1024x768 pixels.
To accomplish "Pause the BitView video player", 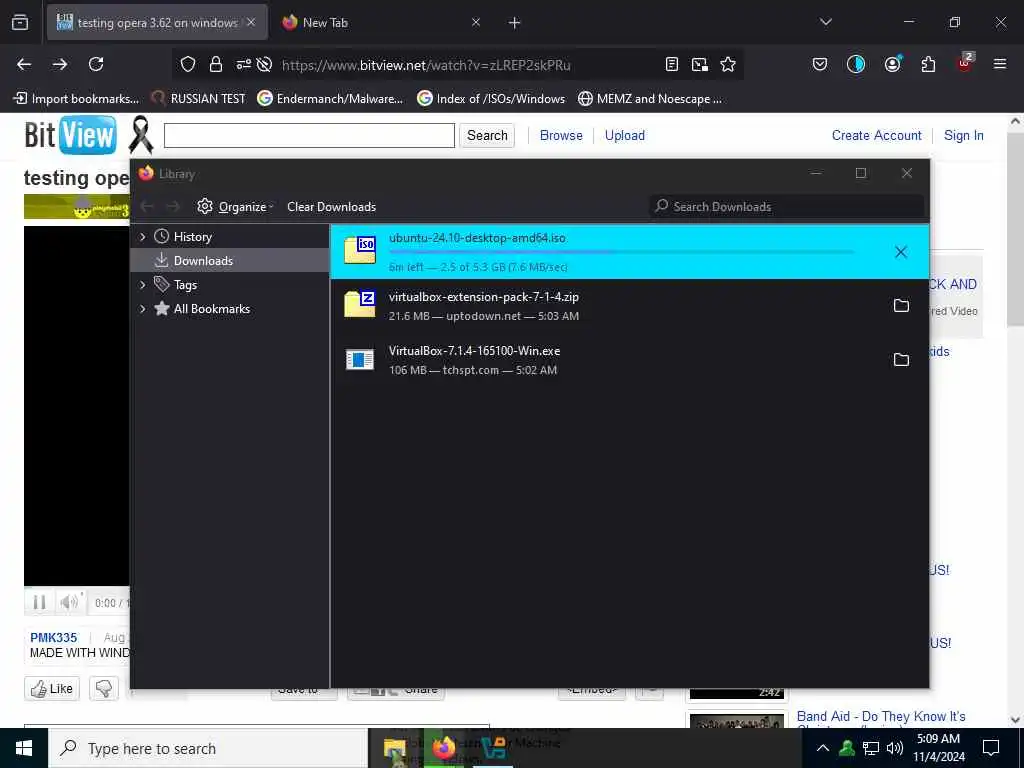I will [x=39, y=602].
